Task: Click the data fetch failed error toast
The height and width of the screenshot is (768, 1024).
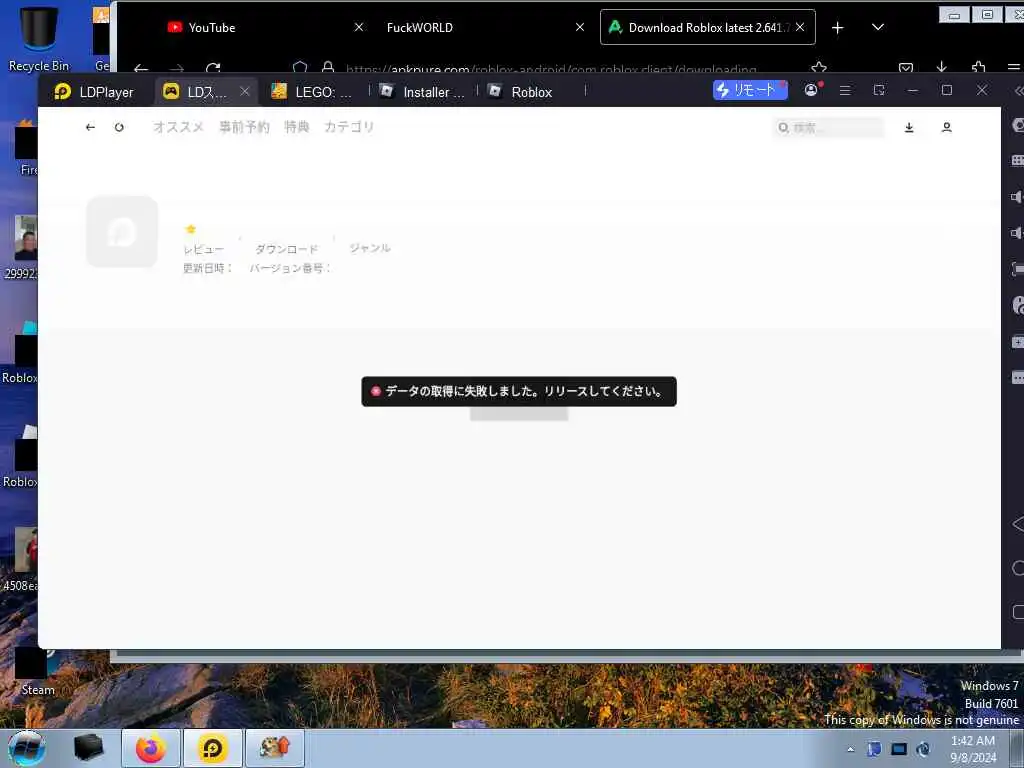Action: (x=519, y=391)
